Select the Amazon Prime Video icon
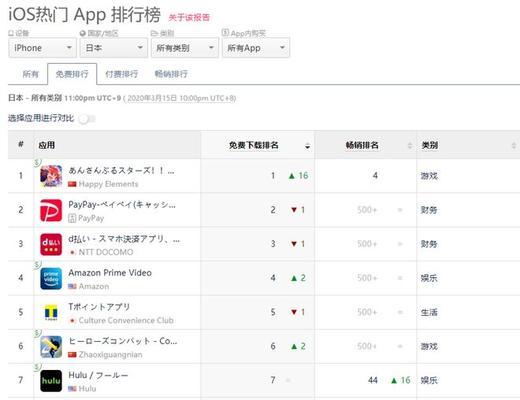 coord(51,278)
